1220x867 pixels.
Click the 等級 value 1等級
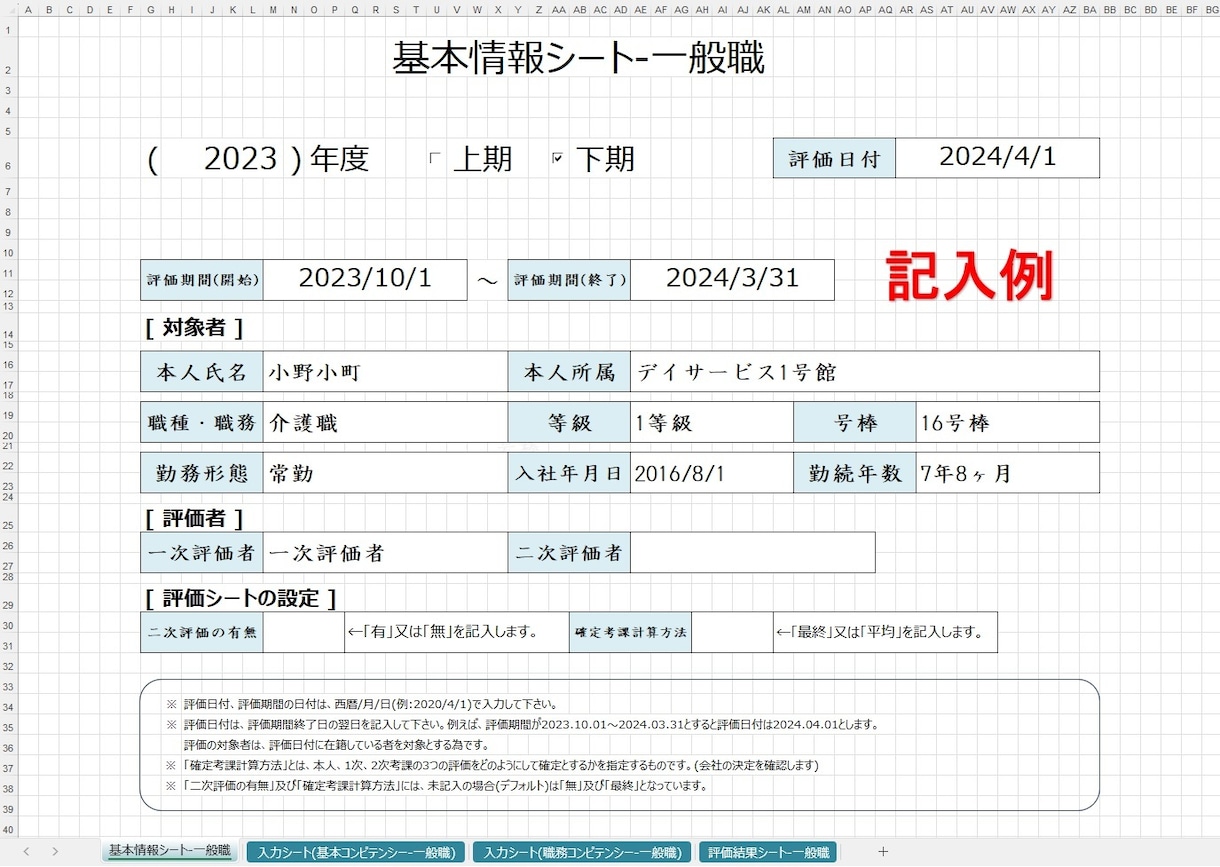point(712,422)
